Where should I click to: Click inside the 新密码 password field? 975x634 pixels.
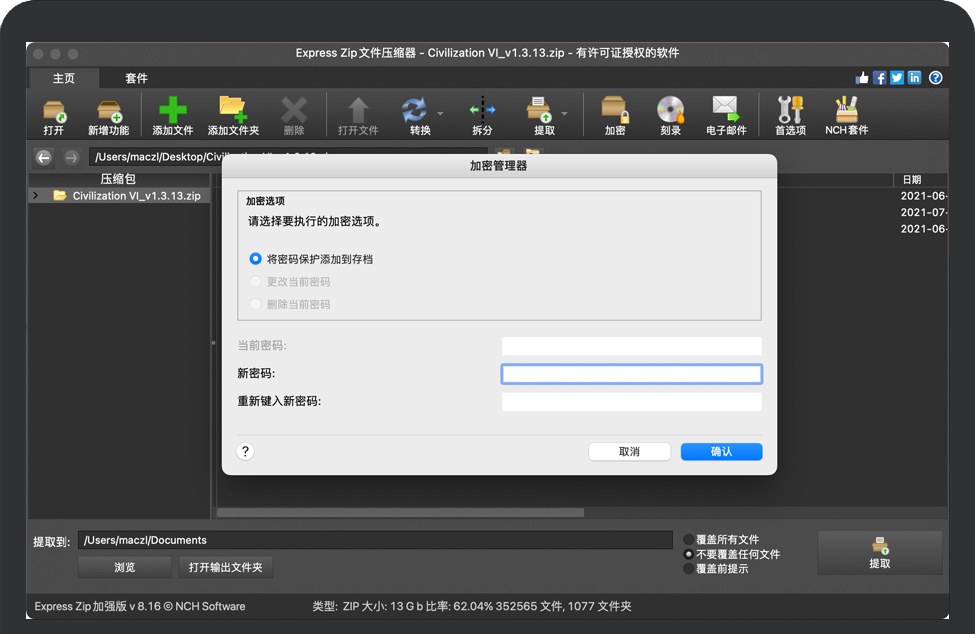pos(630,373)
